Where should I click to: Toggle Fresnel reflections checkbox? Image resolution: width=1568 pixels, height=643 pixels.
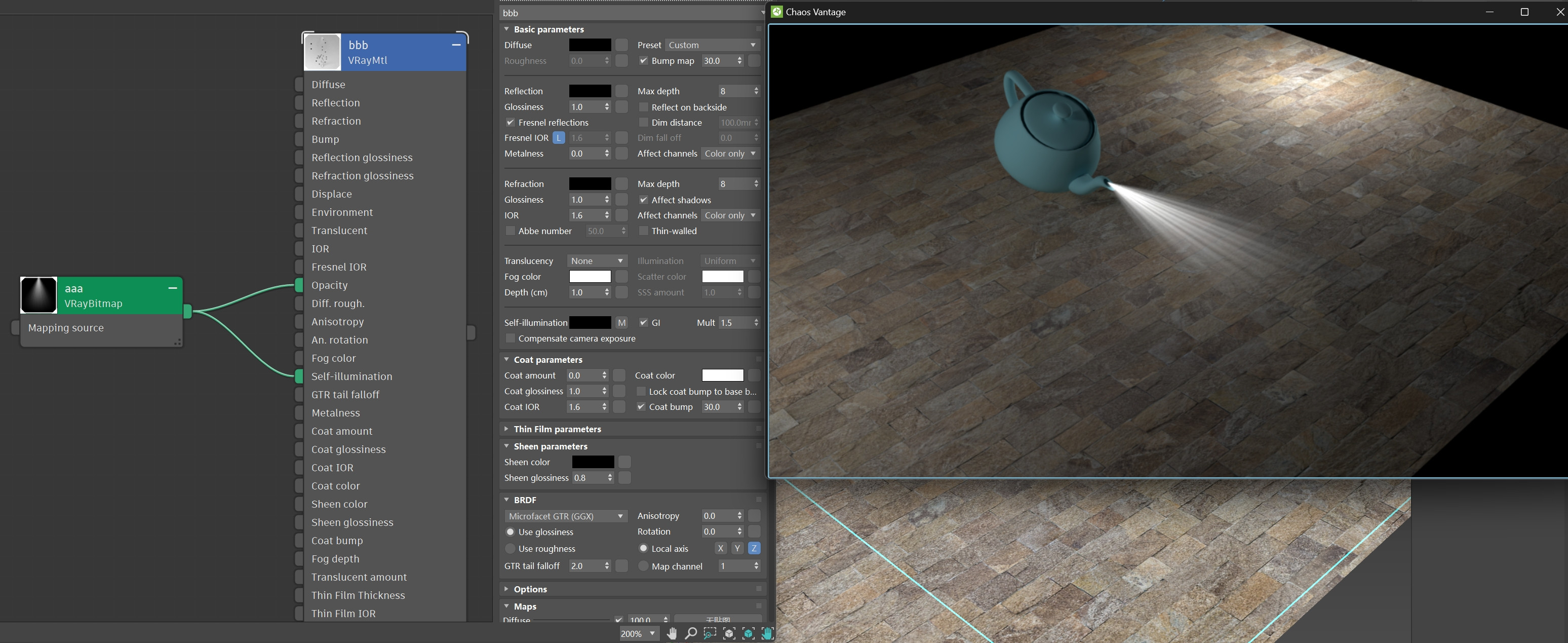pos(510,123)
